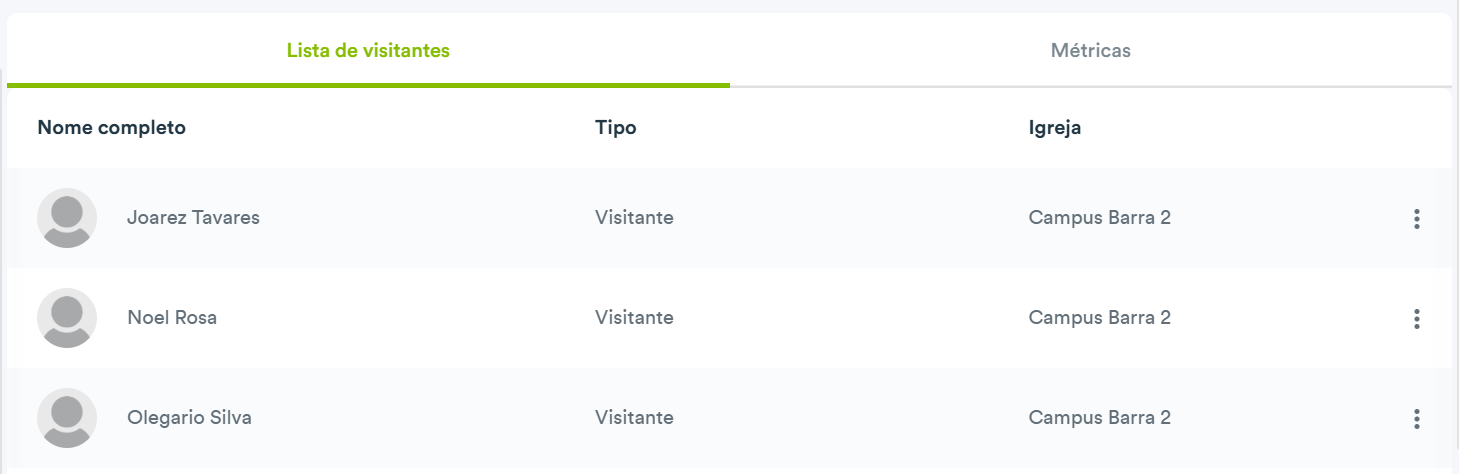Open the visitor name Olegario Silva

point(189,417)
